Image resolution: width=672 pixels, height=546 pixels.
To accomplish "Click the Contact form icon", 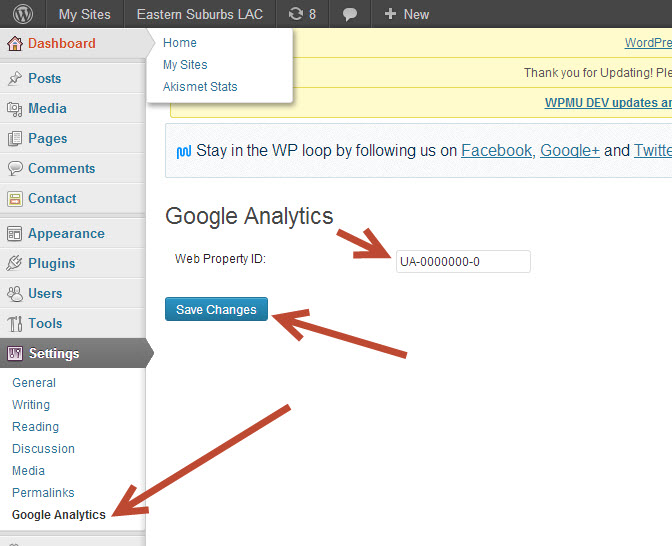I will (x=15, y=199).
